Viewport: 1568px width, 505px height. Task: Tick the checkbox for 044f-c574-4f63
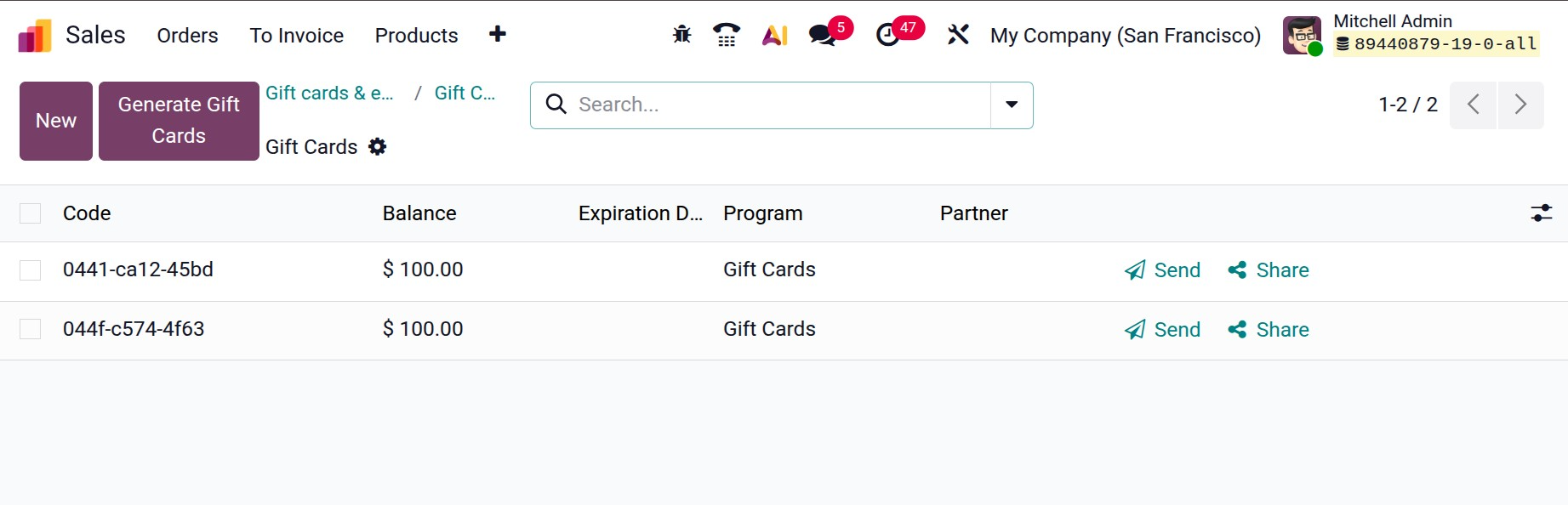click(31, 329)
